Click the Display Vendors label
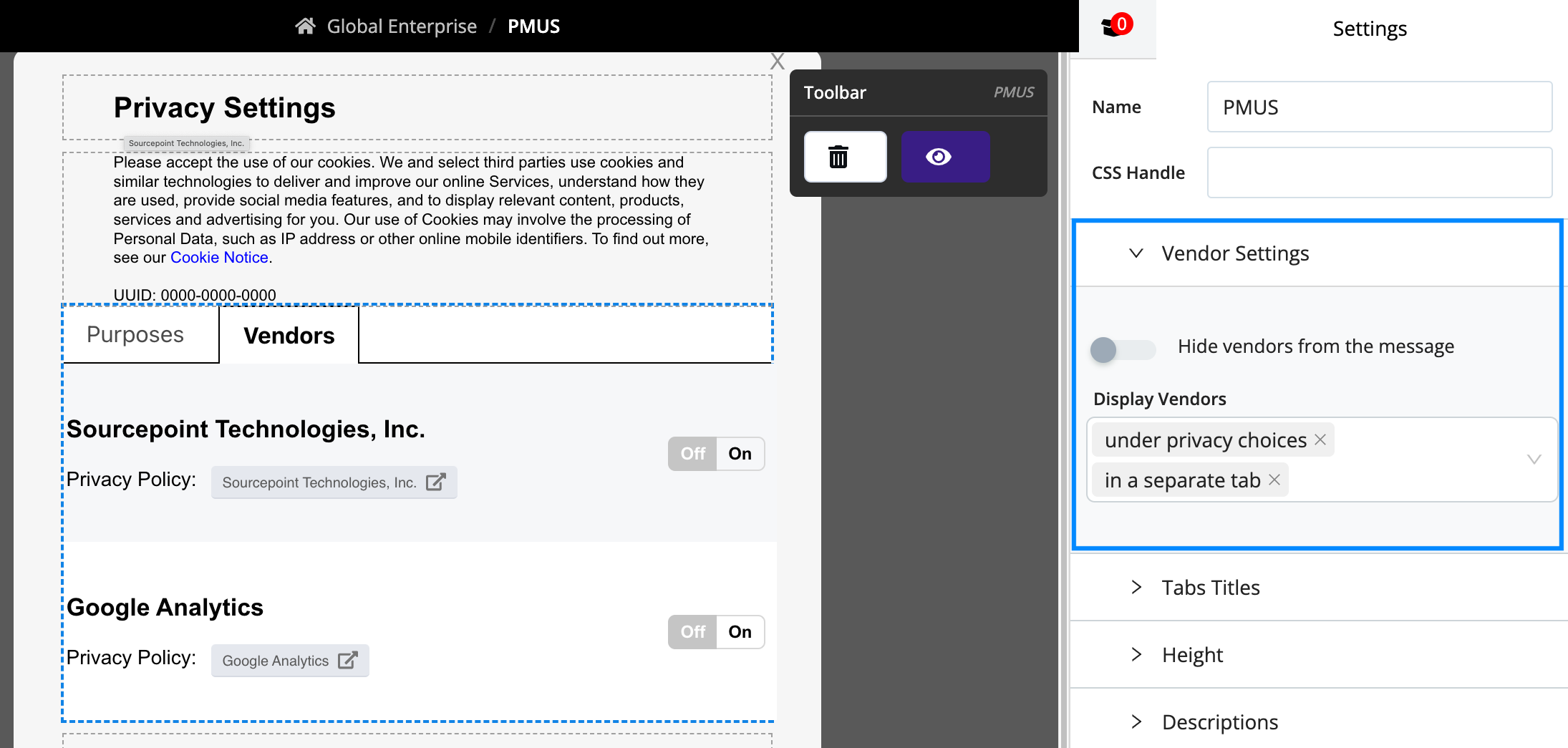This screenshot has width=1568, height=748. (1159, 399)
